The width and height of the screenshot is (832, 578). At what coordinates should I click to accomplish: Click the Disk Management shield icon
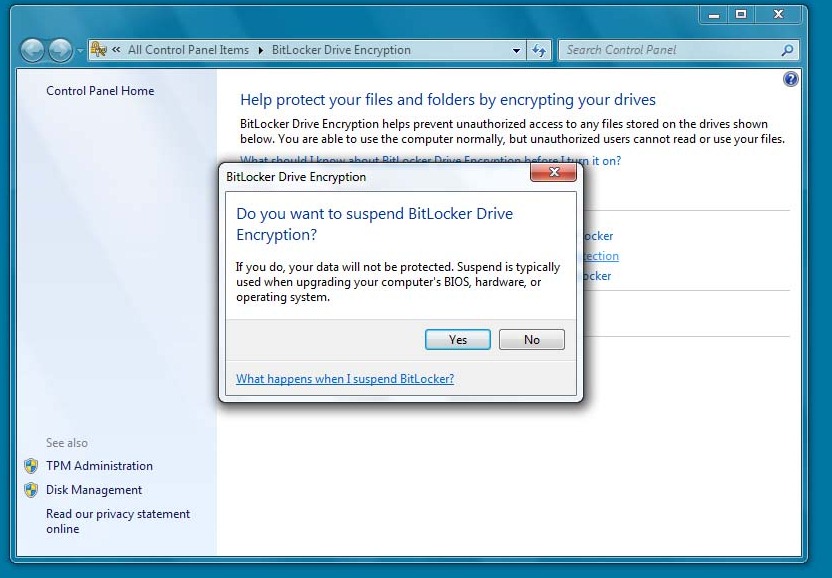31,490
